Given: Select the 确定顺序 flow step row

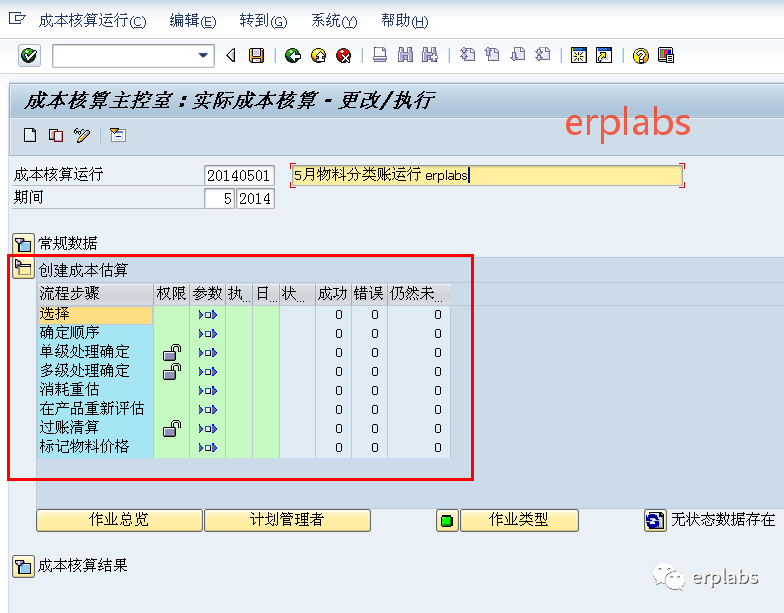Looking at the screenshot, I should point(95,334).
